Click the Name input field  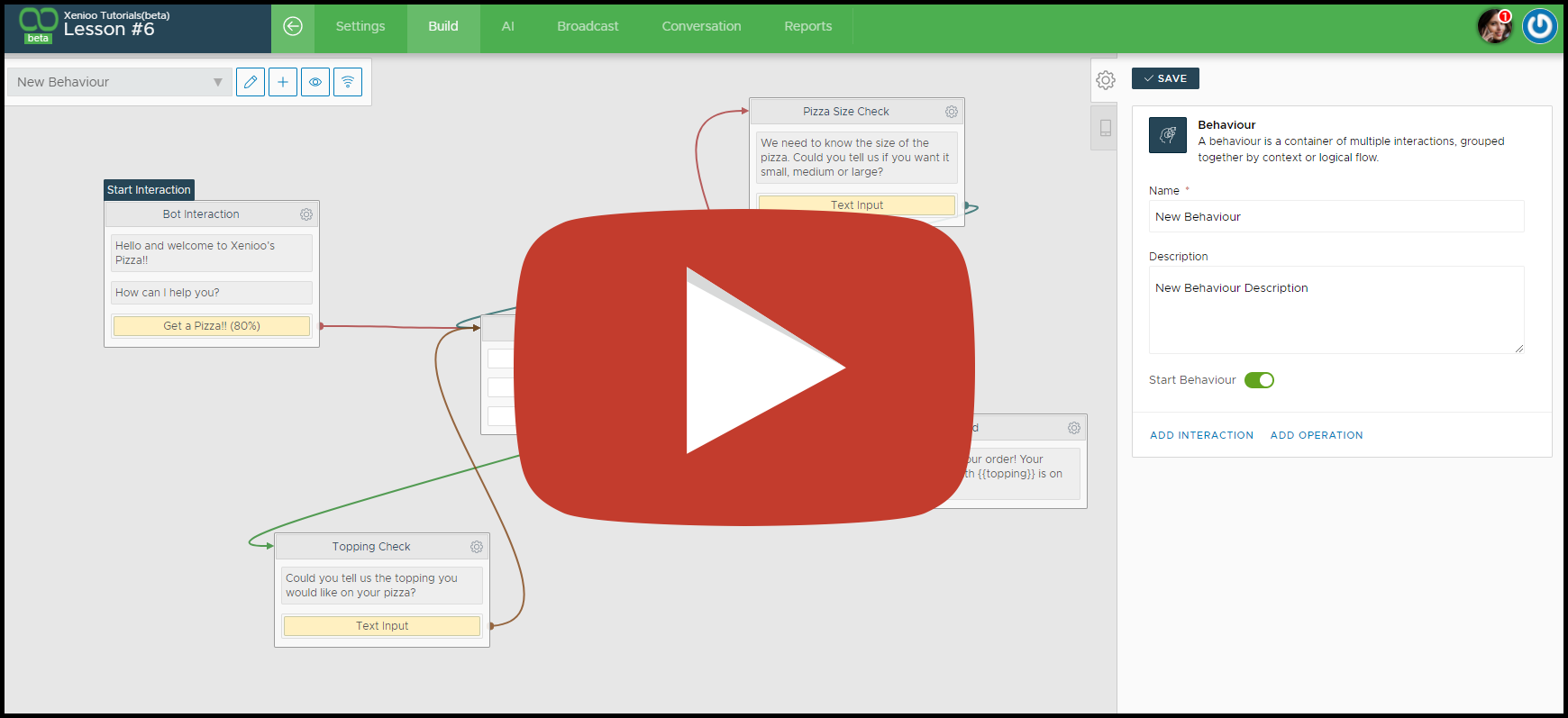click(x=1336, y=216)
